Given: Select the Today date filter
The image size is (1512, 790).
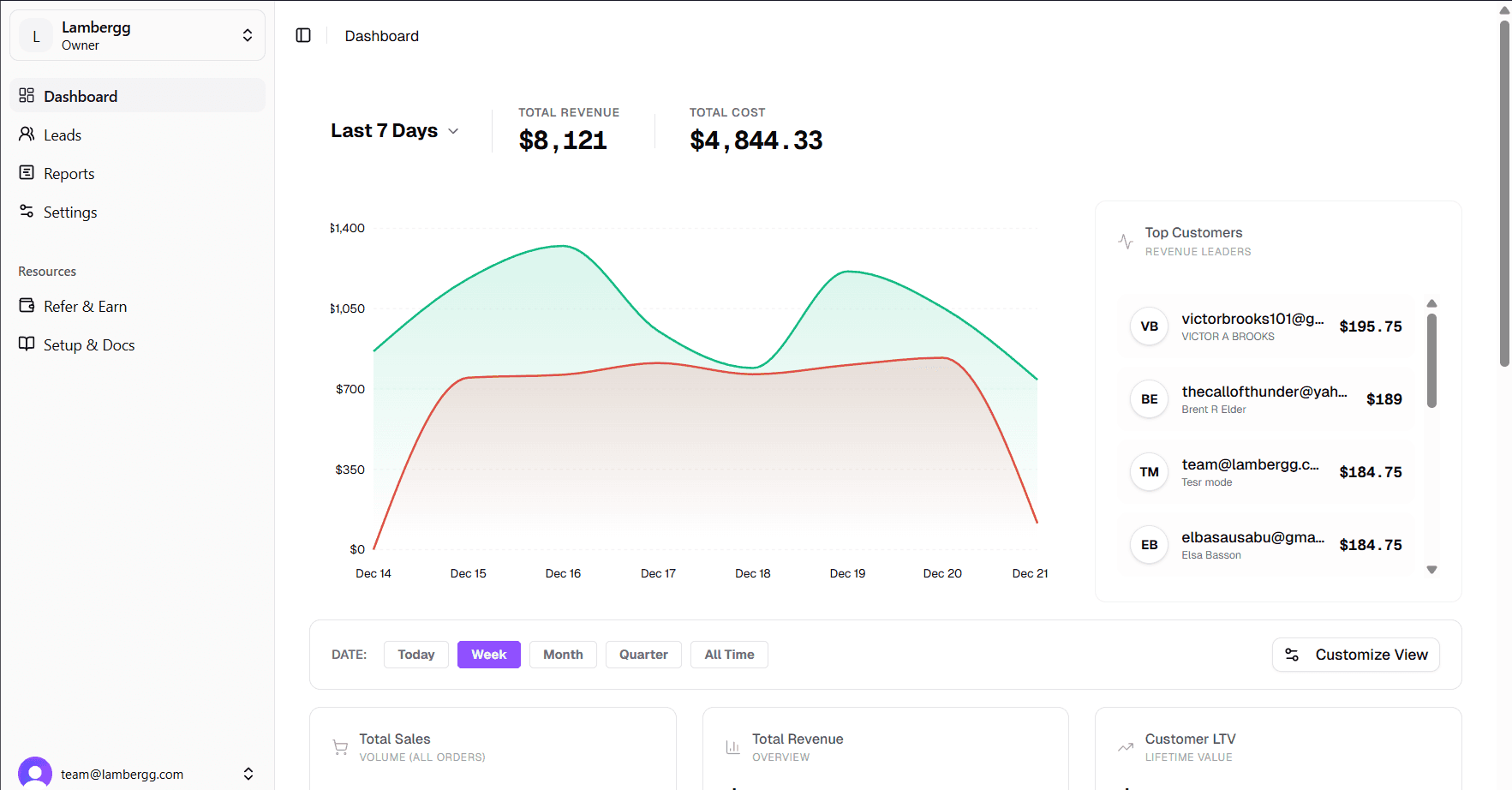Looking at the screenshot, I should (415, 654).
